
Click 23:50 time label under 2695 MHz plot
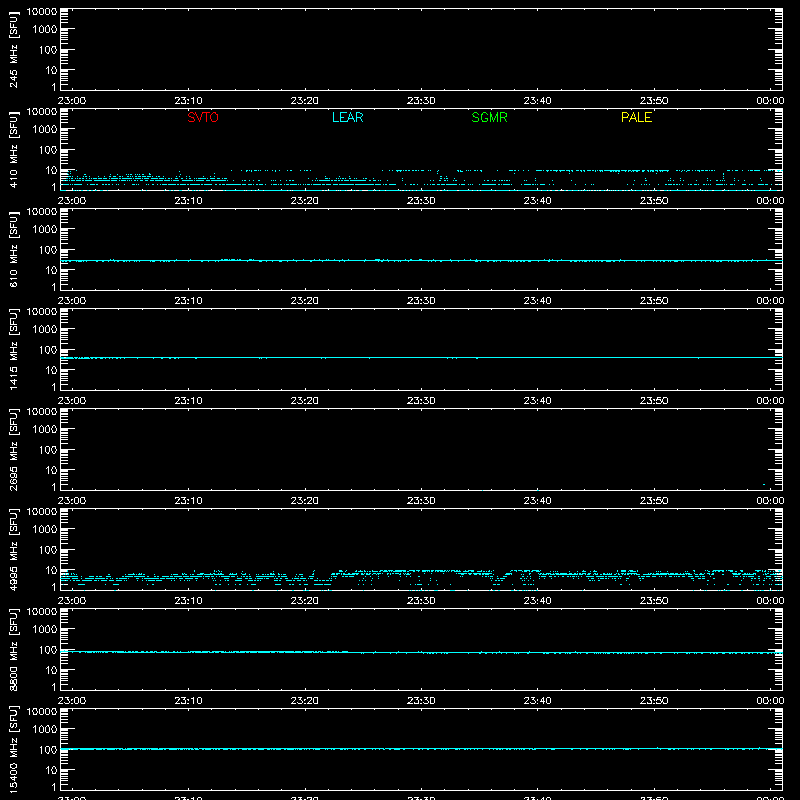pyautogui.click(x=654, y=501)
